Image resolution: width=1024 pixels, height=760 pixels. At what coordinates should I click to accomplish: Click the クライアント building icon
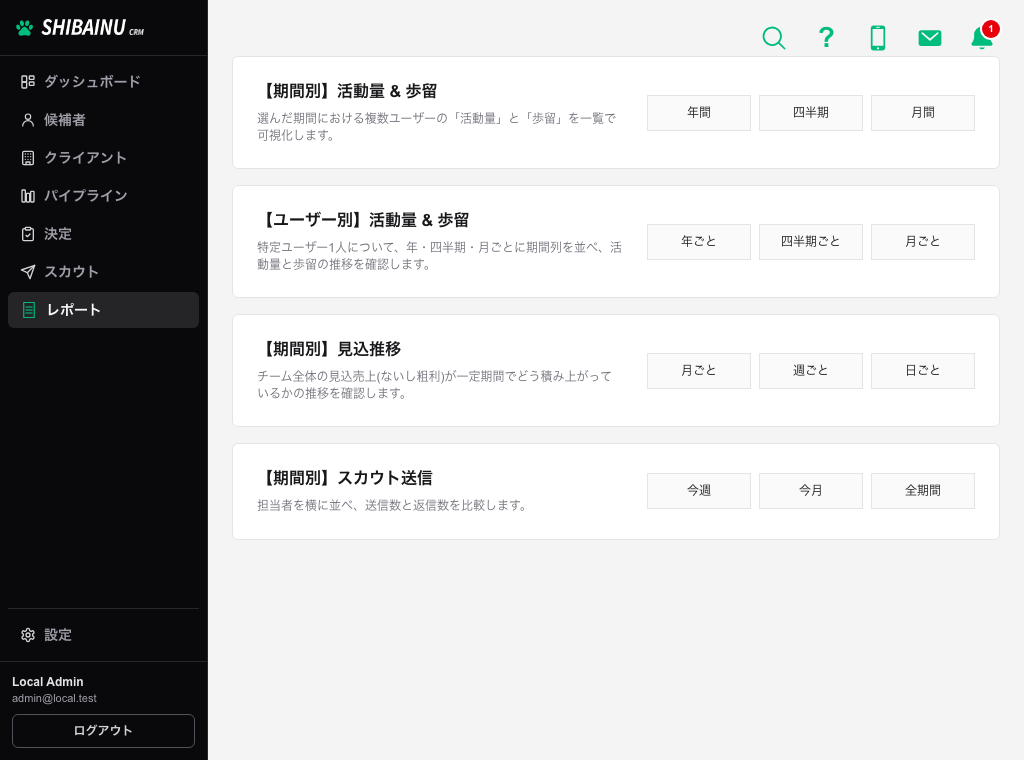[27, 158]
